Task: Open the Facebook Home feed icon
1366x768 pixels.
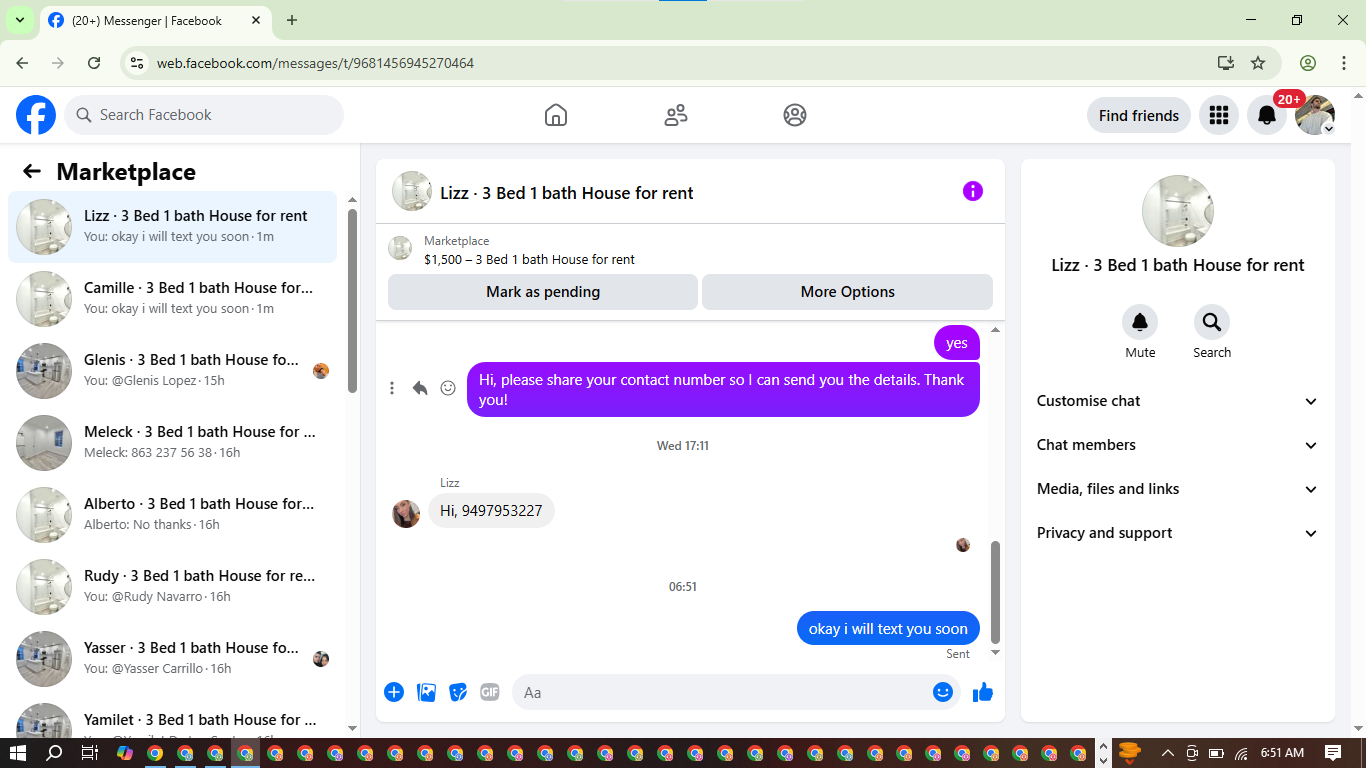Action: pos(556,115)
